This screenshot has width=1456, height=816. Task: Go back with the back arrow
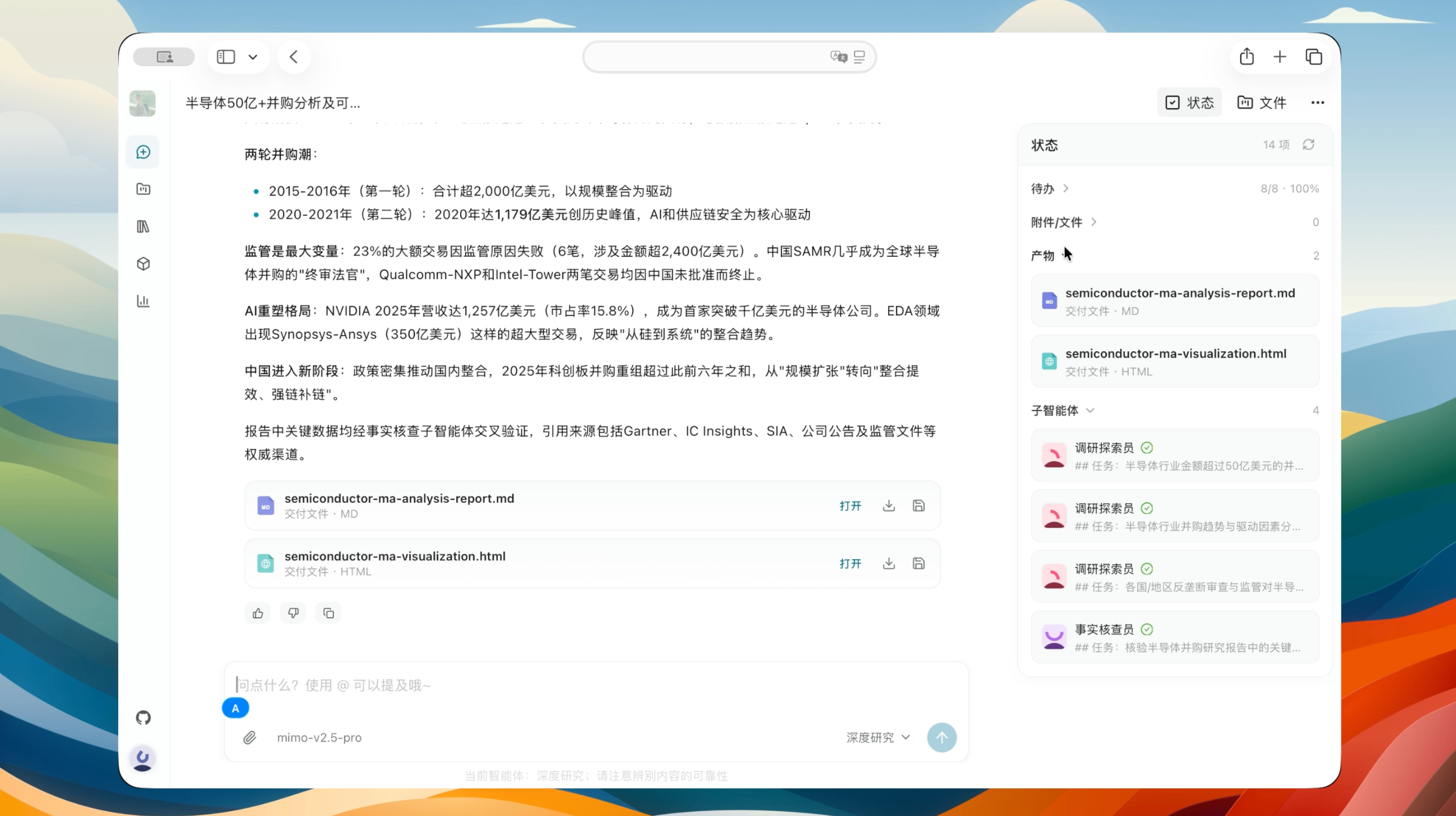tap(294, 56)
